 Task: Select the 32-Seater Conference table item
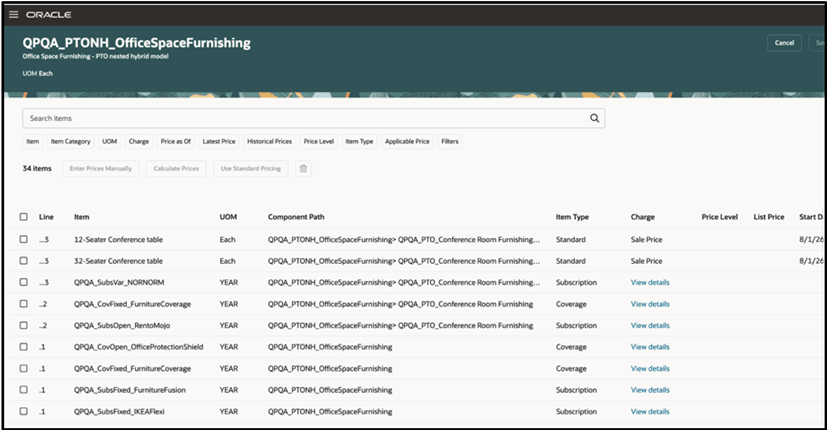click(x=118, y=261)
